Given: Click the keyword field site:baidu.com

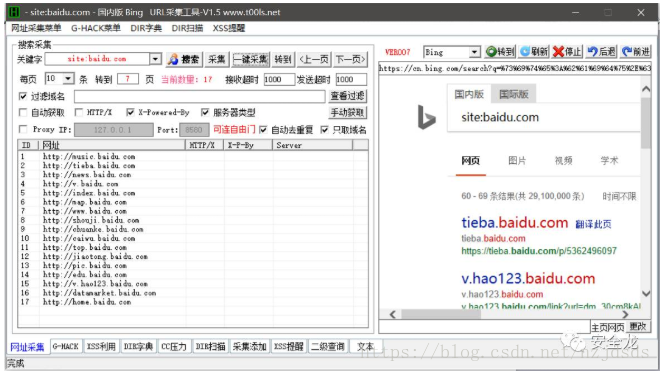Looking at the screenshot, I should [97, 59].
